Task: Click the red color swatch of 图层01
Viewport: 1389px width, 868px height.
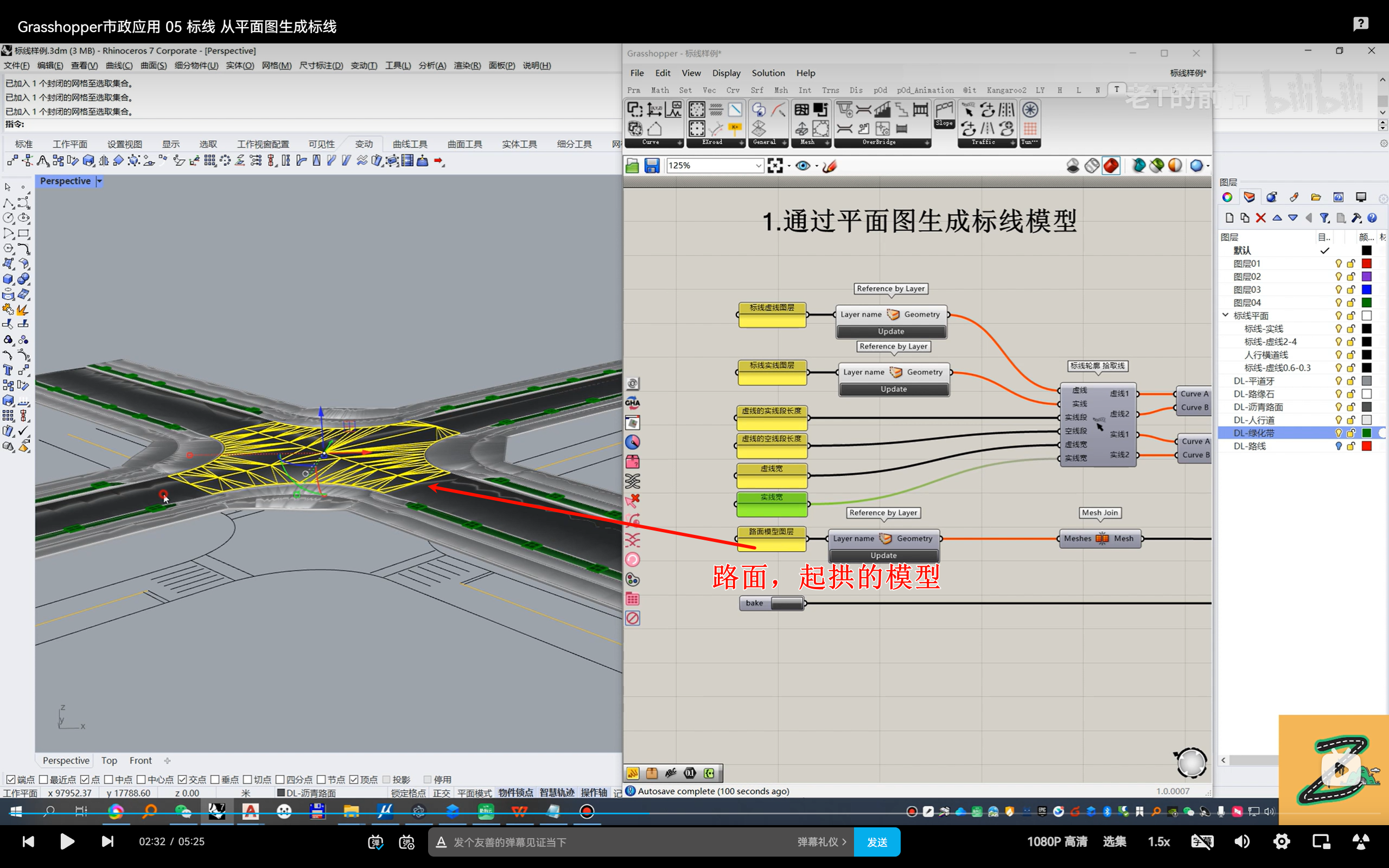Action: pyautogui.click(x=1367, y=264)
